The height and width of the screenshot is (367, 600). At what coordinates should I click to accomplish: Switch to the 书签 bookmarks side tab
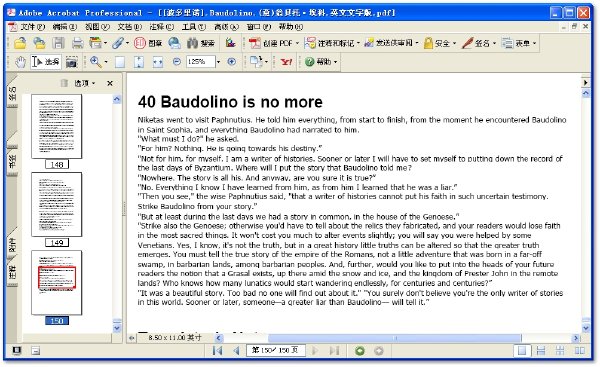coord(12,161)
